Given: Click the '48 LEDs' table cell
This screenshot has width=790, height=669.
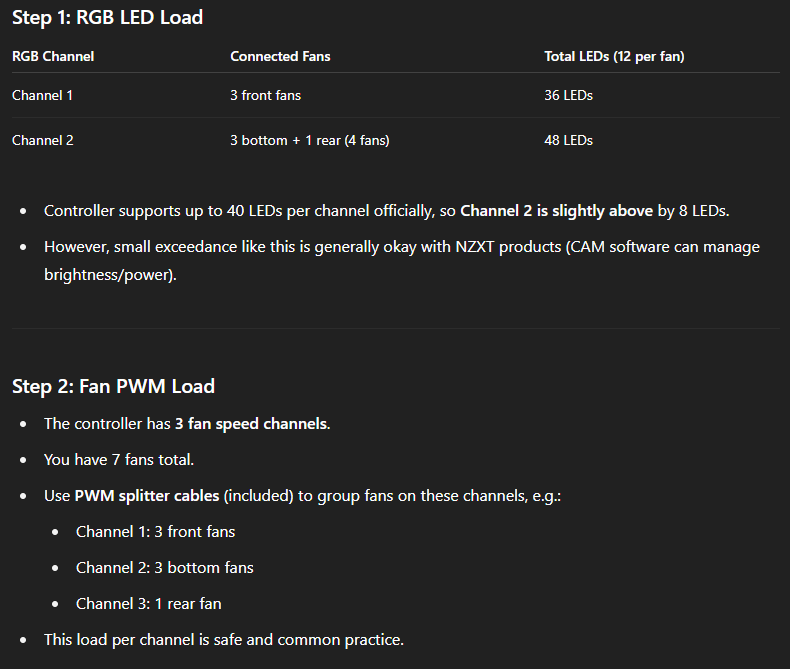Looking at the screenshot, I should (568, 140).
